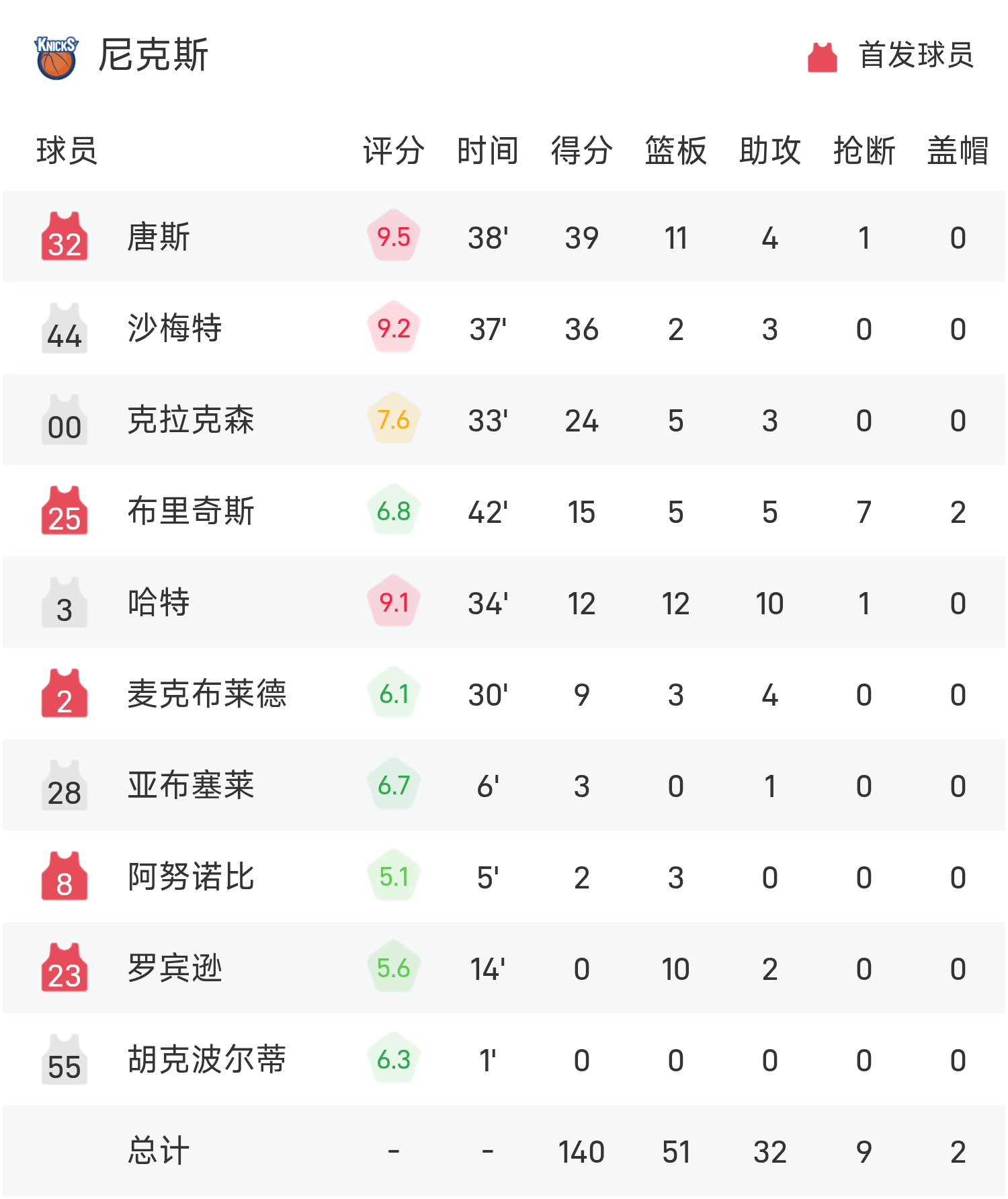Click the red starter jersey legend icon
This screenshot has height=1199, width=1008.
point(822,57)
